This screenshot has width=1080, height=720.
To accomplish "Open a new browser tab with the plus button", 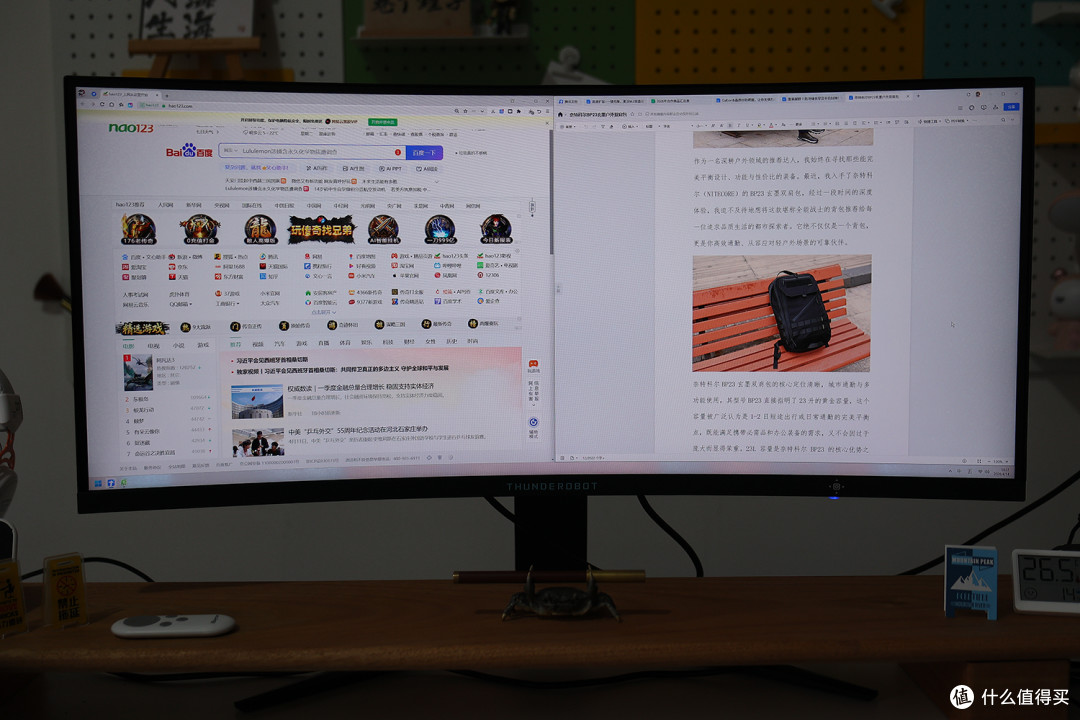I will pyautogui.click(x=166, y=95).
